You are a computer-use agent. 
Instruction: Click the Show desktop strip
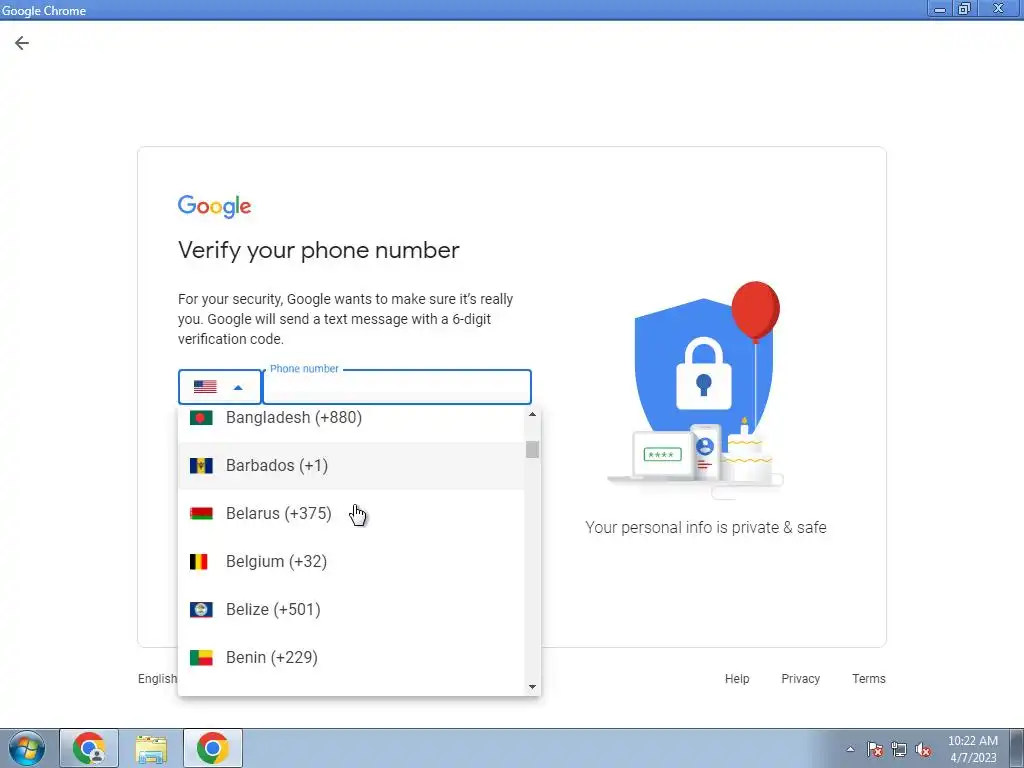(1017, 748)
